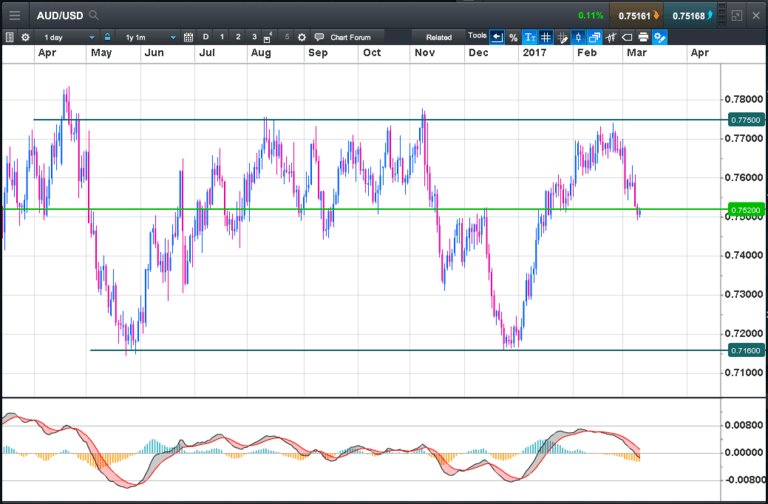Click the -0.00800 indicator axis value
Image resolution: width=768 pixels, height=504 pixels.
click(x=744, y=480)
